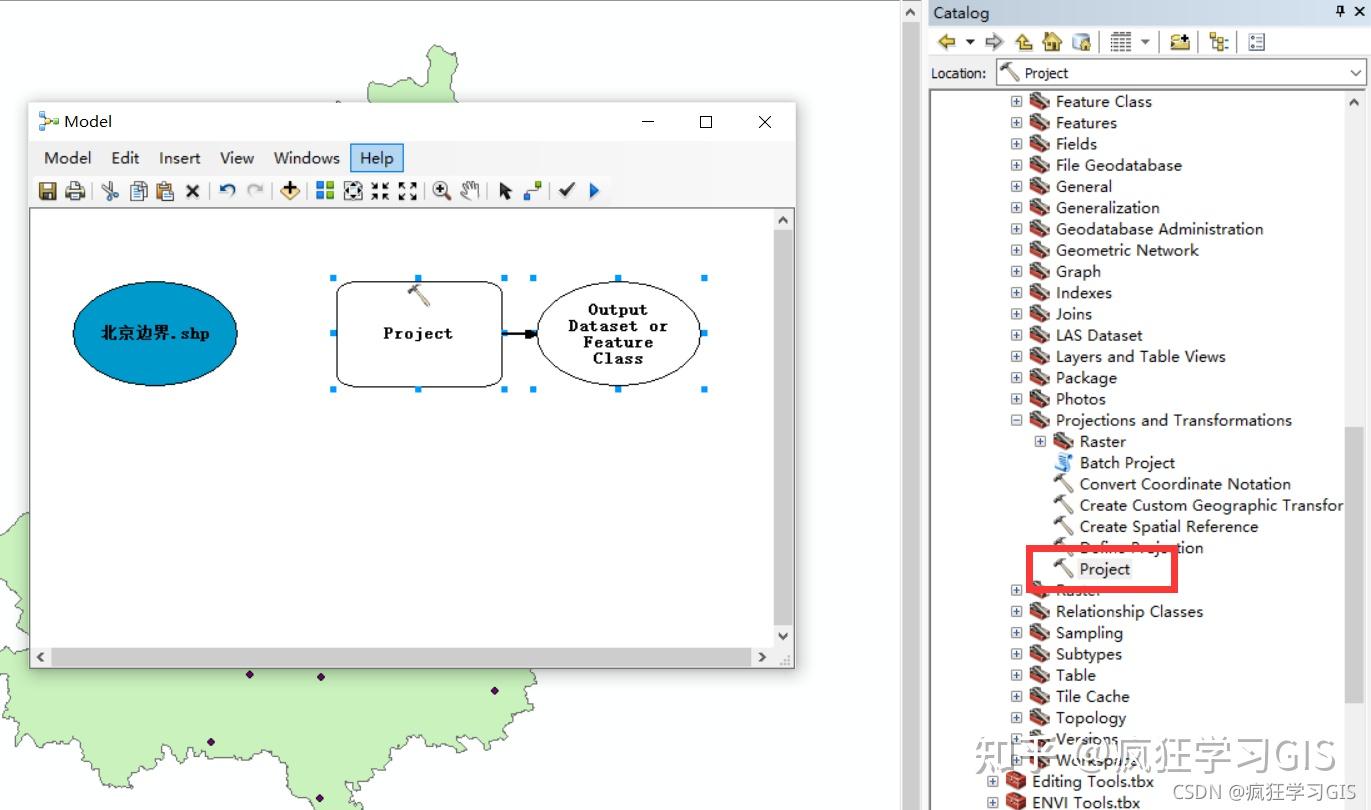Validate the model using the checkmark icon
The image size is (1371, 810).
[x=567, y=190]
